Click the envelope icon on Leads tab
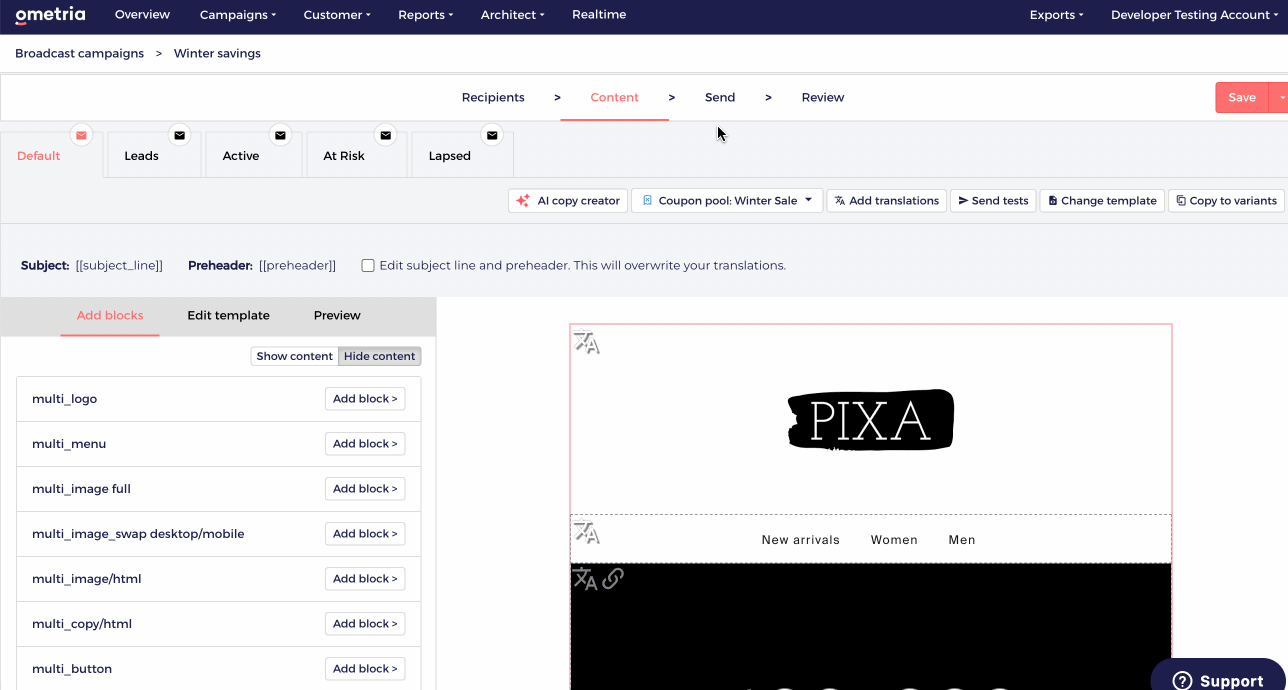The width and height of the screenshot is (1288, 690). point(179,135)
